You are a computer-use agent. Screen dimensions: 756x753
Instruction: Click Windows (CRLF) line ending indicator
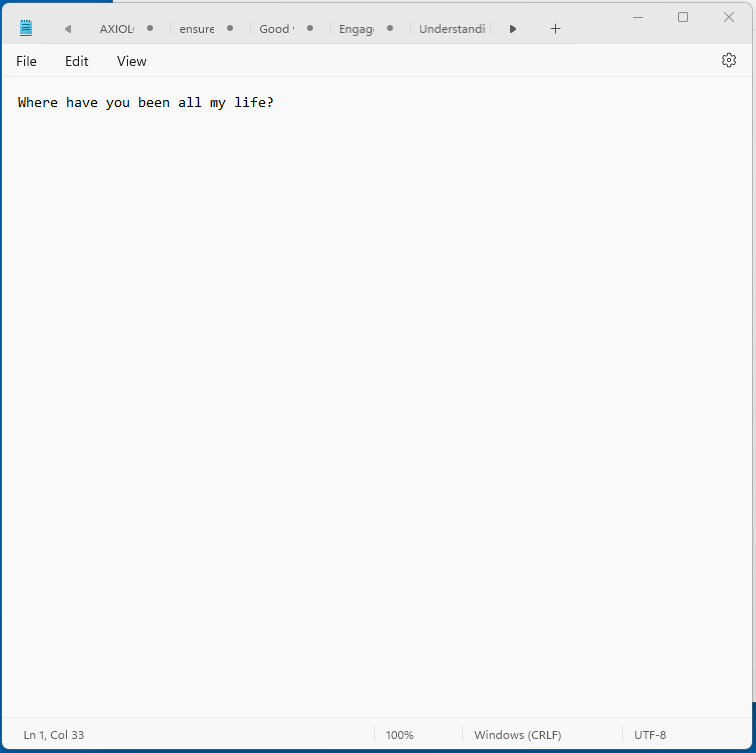(x=518, y=735)
